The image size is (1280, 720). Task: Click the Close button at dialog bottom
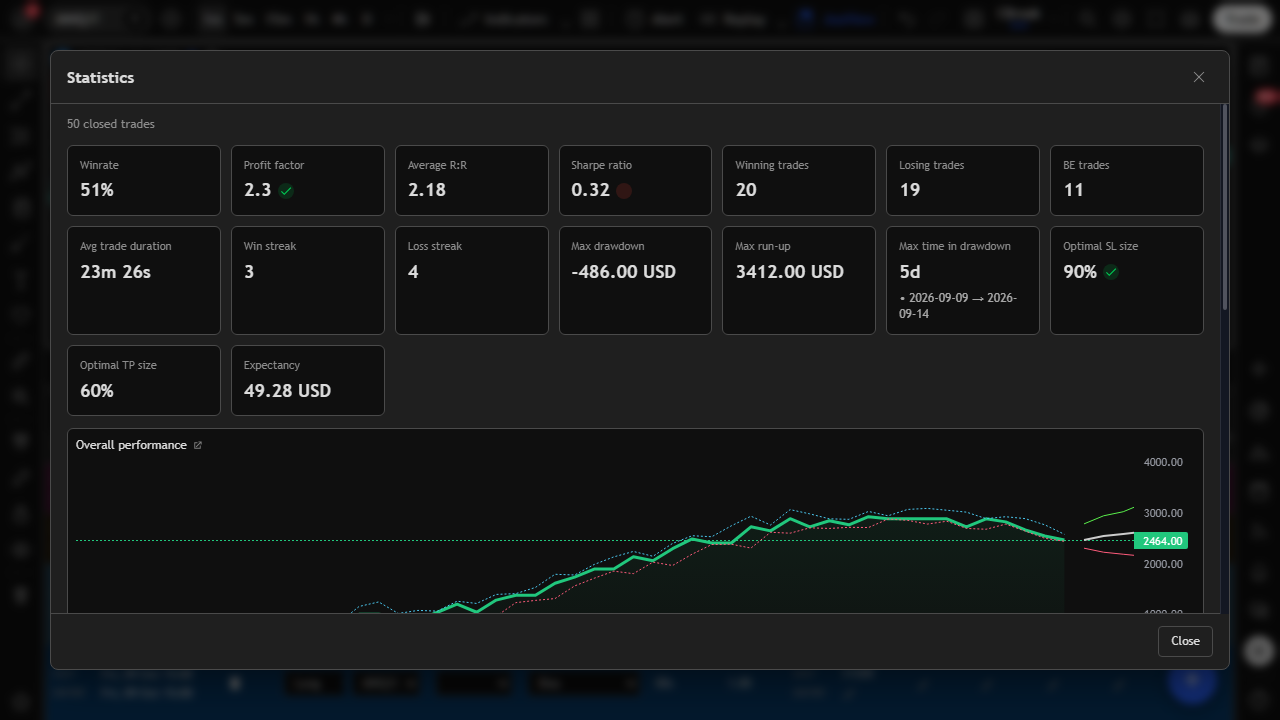pyautogui.click(x=1185, y=641)
